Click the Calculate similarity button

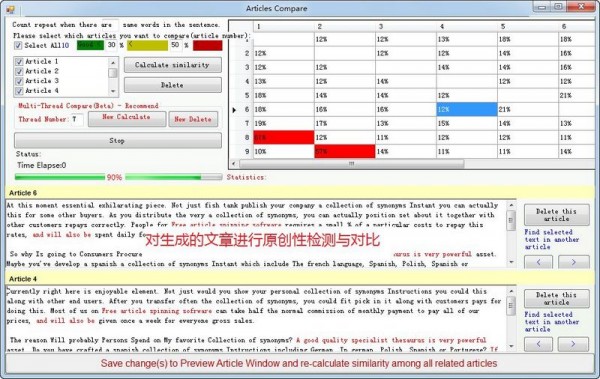click(x=173, y=65)
